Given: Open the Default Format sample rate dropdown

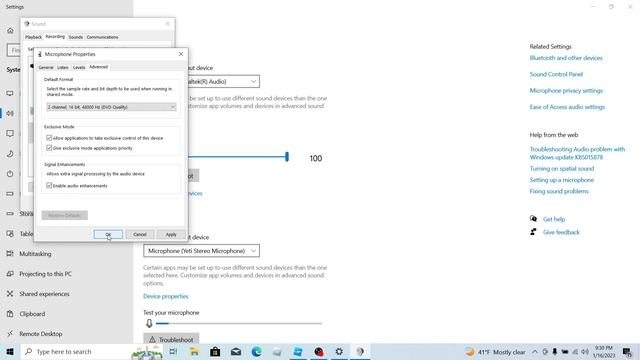Looking at the screenshot, I should tap(111, 107).
